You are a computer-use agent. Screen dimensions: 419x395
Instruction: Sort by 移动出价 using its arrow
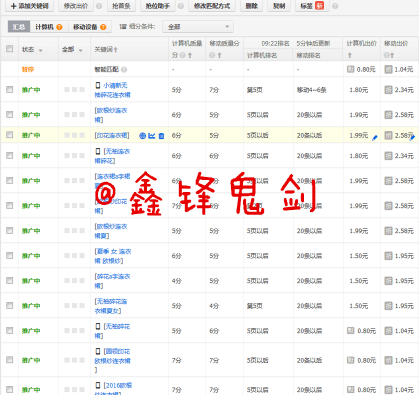tap(392, 55)
